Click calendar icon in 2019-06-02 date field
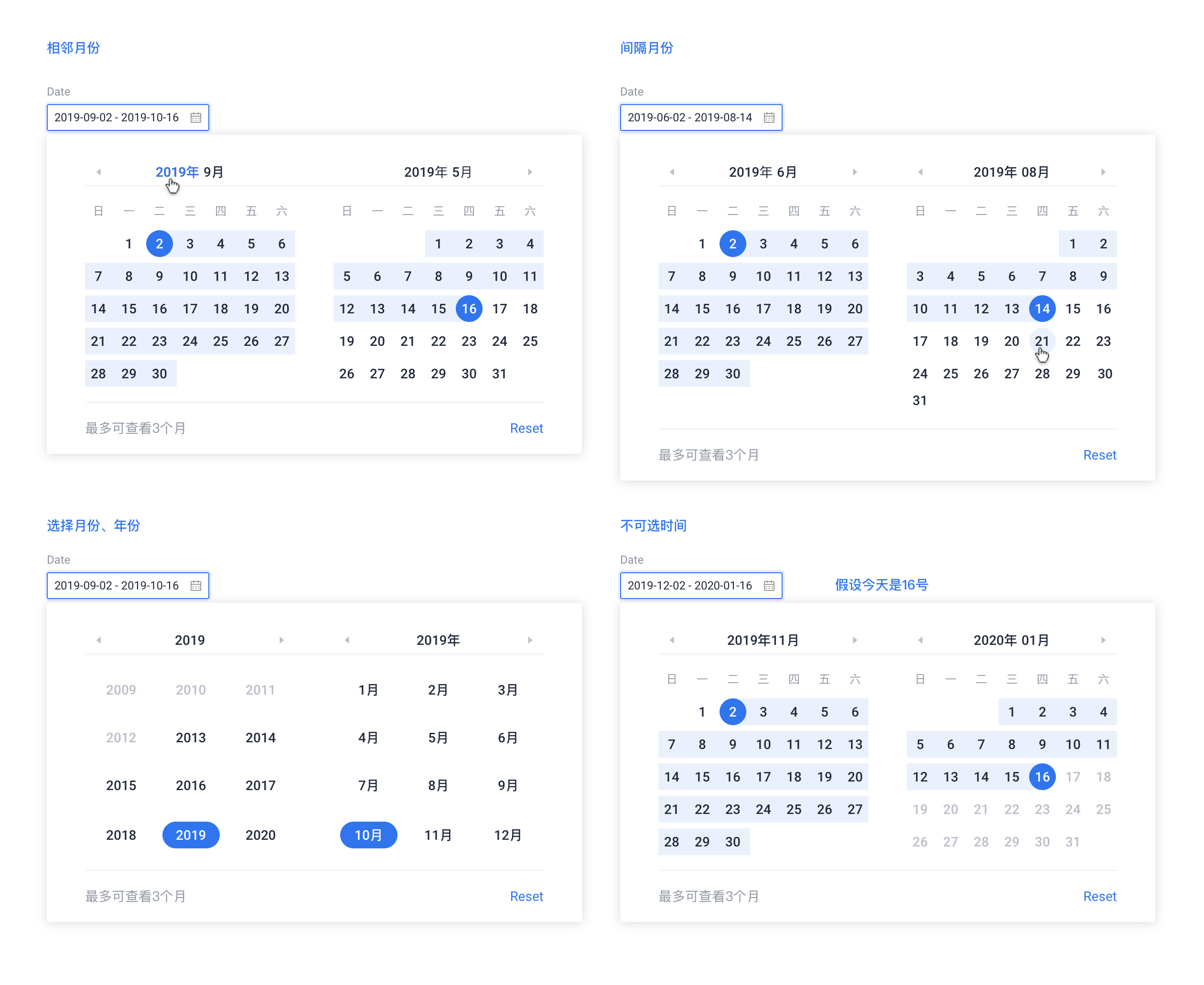This screenshot has width=1204, height=985. click(x=769, y=118)
